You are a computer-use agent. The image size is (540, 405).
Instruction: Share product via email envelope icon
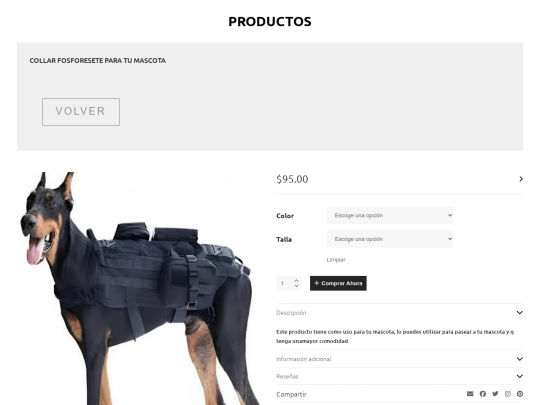[x=470, y=394]
